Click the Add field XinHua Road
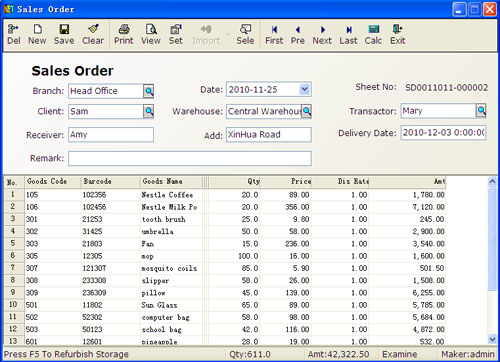The width and height of the screenshot is (500, 362). pos(269,135)
